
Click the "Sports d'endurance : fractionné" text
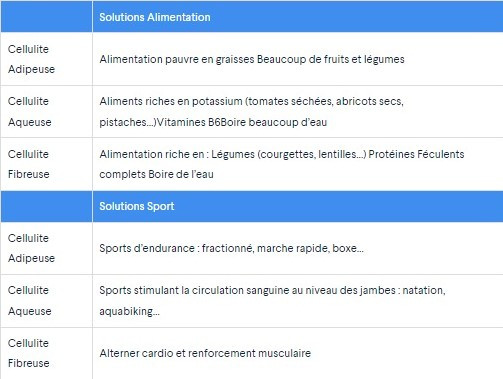176,248
